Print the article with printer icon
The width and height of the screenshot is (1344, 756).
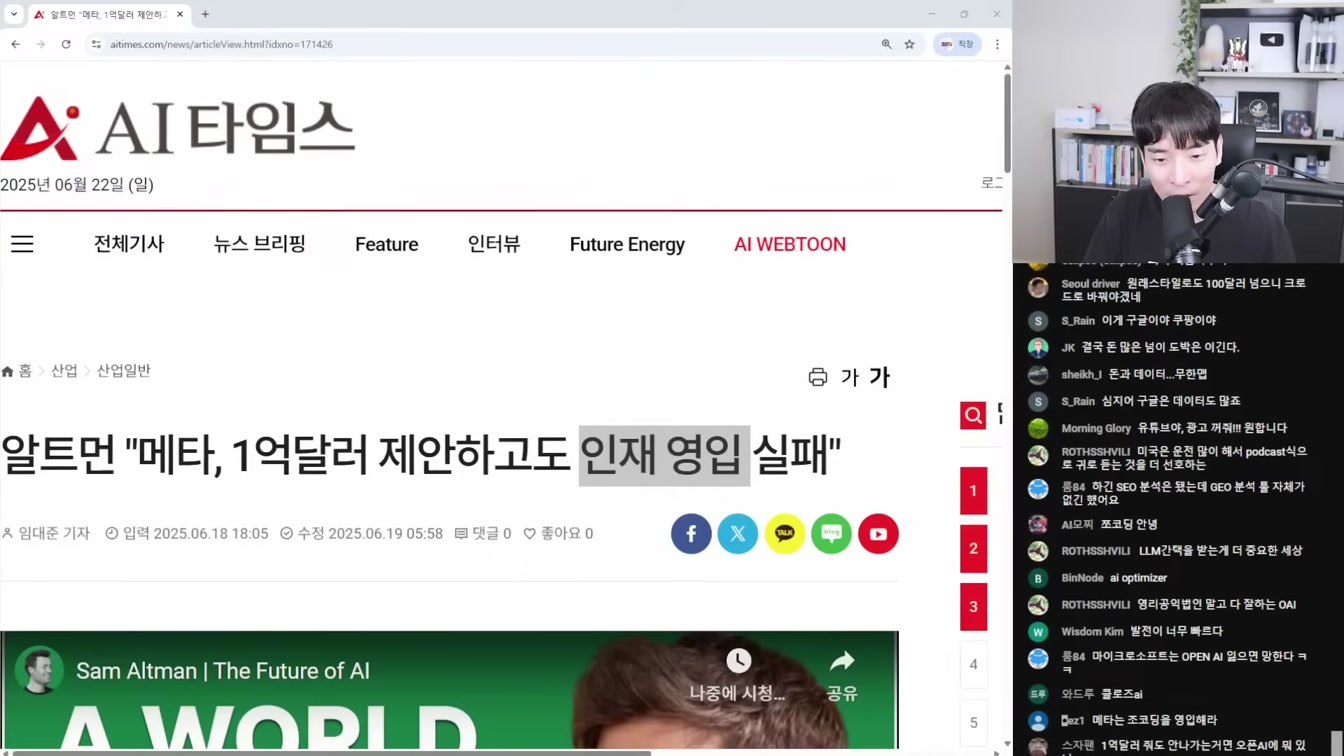pos(818,377)
